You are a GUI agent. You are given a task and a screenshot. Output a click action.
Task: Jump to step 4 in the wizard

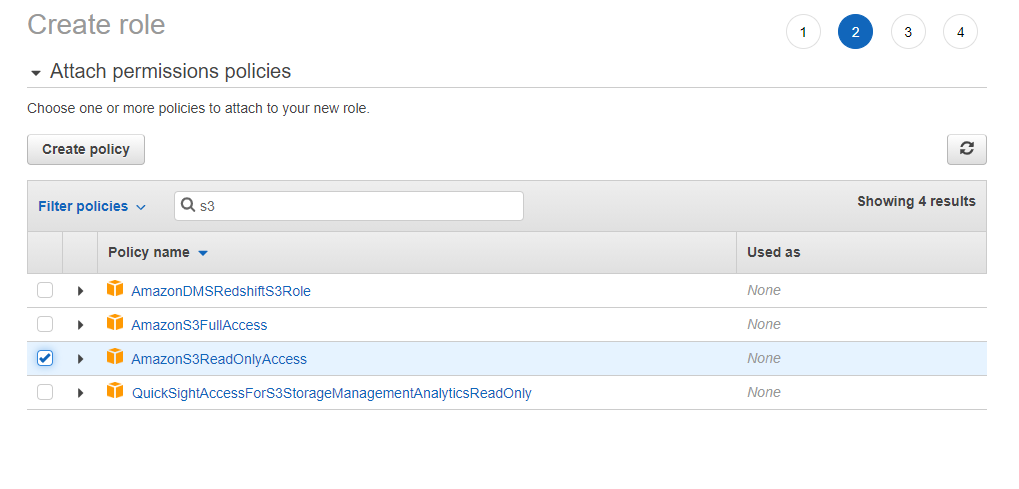point(961,32)
